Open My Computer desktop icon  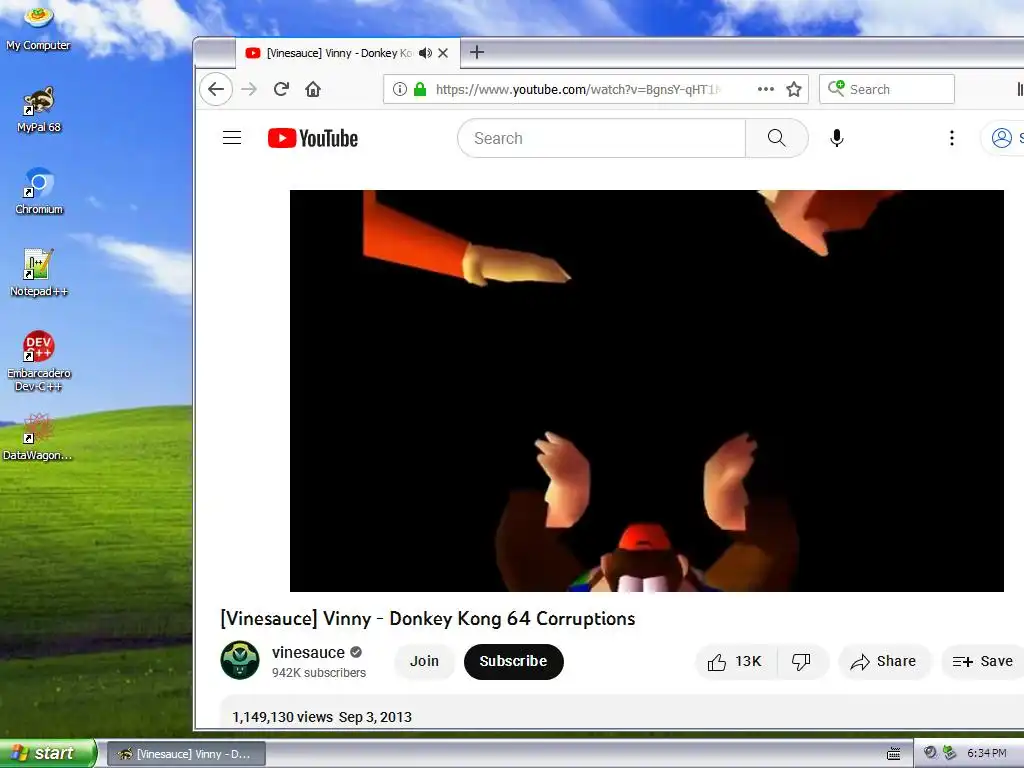click(39, 26)
